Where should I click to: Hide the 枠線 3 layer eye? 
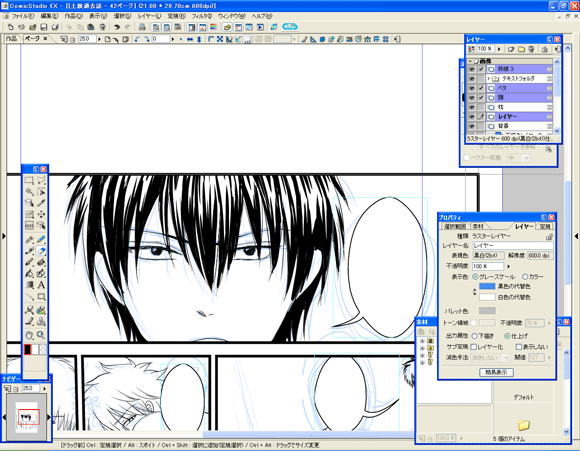[471, 69]
